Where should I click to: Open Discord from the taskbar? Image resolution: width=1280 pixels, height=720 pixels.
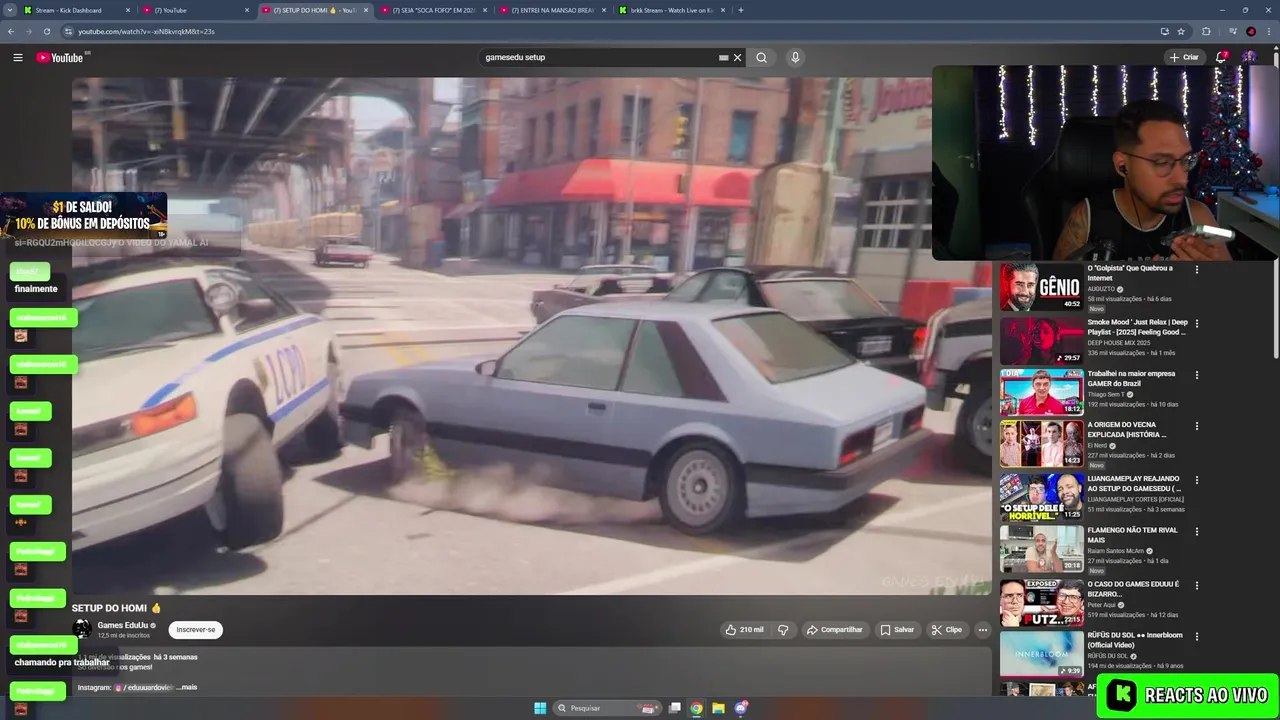pyautogui.click(x=741, y=708)
